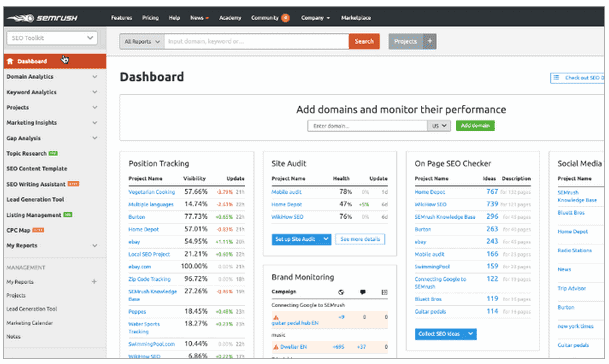Open the SEO Toolkit dropdown
609x364 pixels.
coord(52,38)
